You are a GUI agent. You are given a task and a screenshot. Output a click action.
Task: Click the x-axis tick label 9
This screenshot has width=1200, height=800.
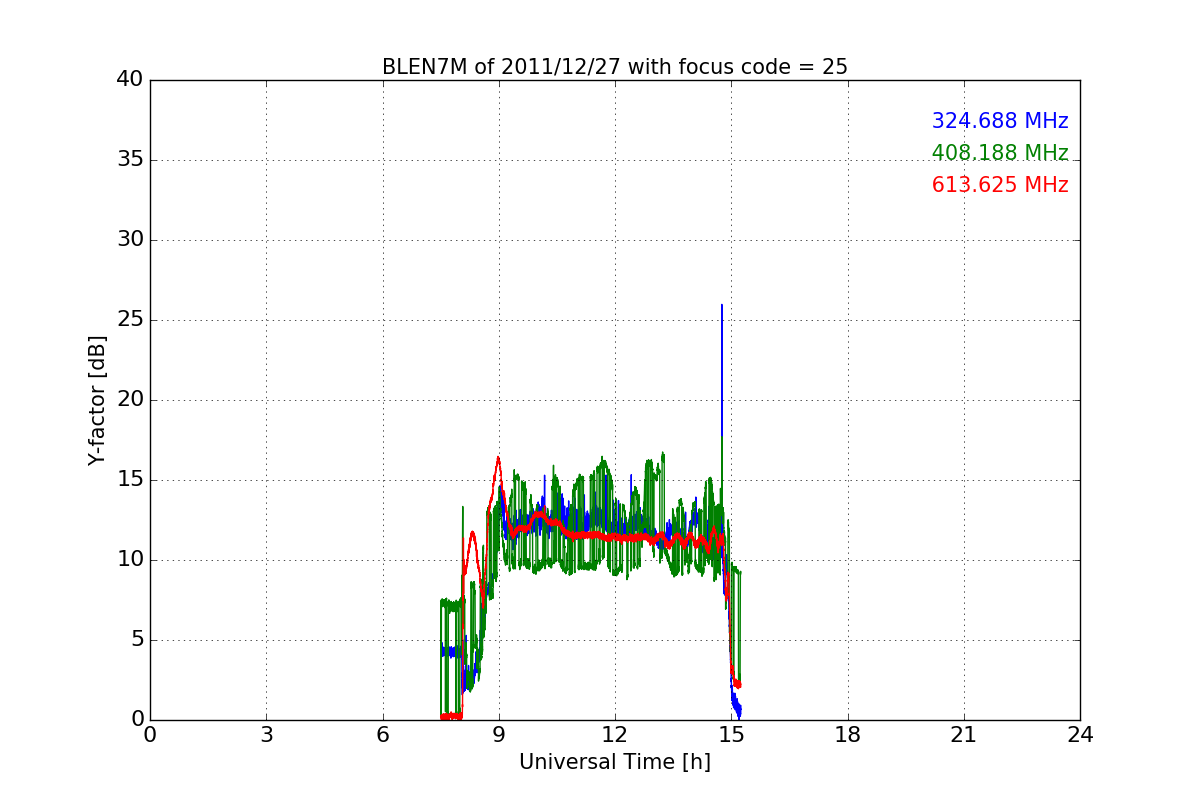click(x=499, y=735)
